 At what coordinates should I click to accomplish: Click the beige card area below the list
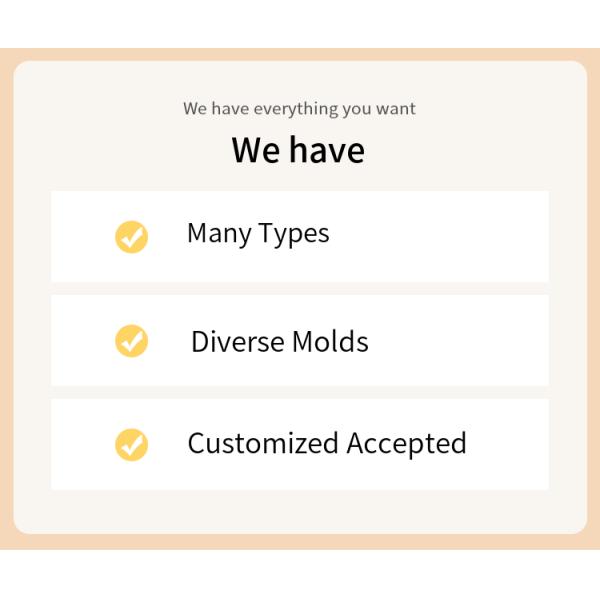click(300, 511)
